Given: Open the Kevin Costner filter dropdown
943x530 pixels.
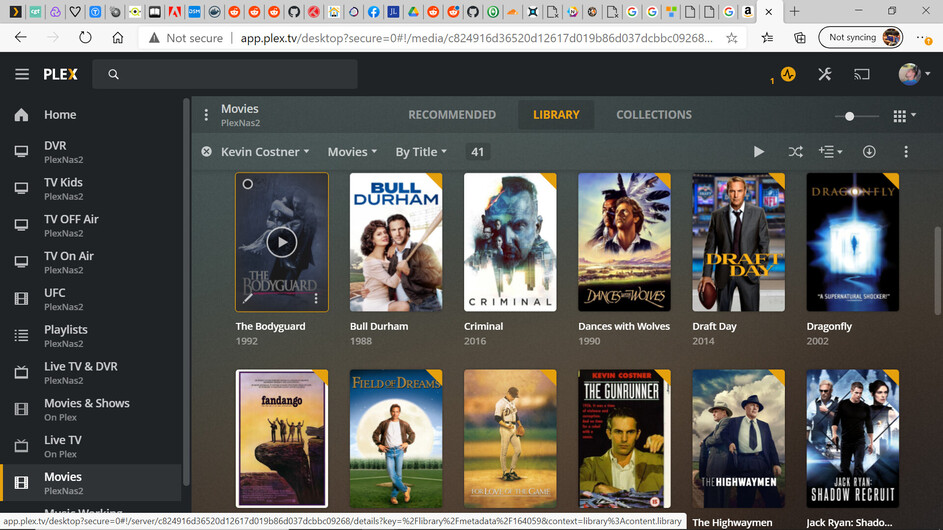Looking at the screenshot, I should point(265,152).
